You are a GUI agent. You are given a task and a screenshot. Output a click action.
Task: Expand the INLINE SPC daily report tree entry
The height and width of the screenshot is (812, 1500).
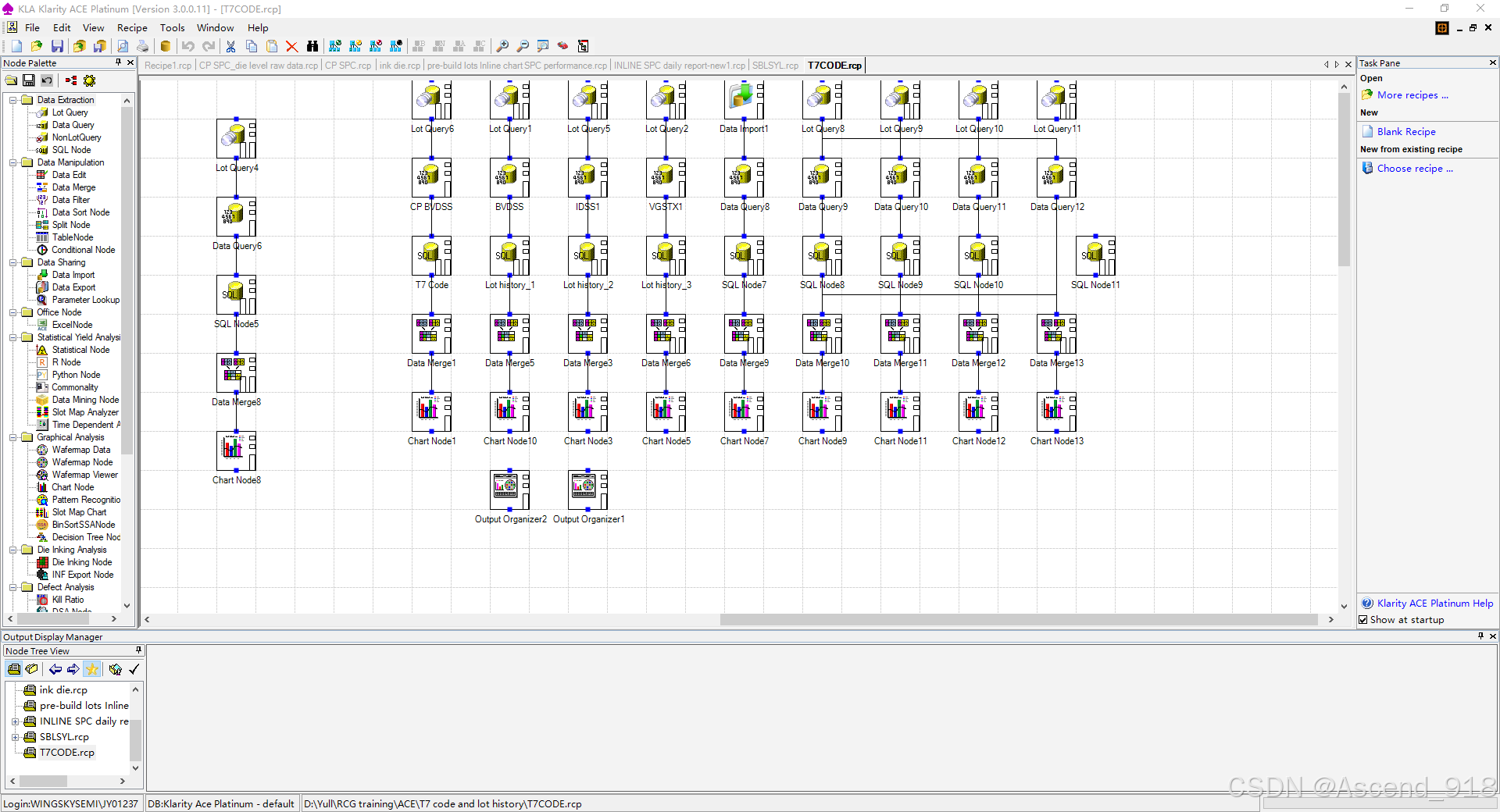[15, 721]
